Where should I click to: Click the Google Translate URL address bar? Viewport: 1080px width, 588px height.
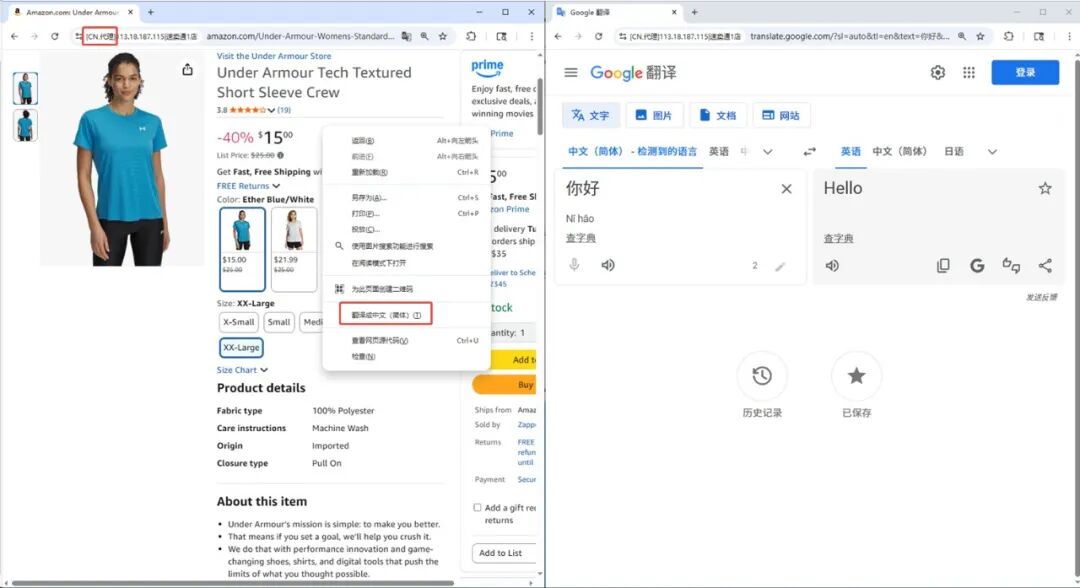[849, 36]
